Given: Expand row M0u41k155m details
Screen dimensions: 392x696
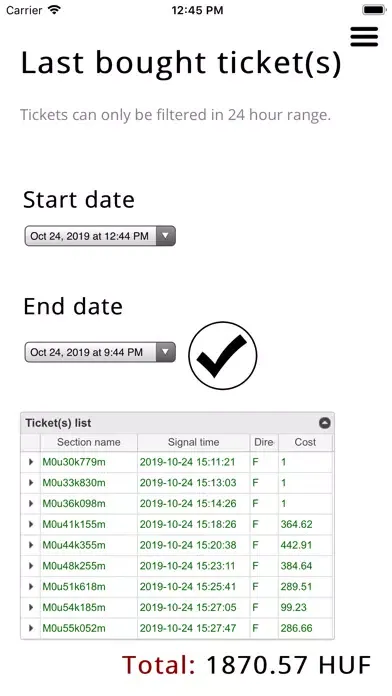Looking at the screenshot, I should point(31,524).
